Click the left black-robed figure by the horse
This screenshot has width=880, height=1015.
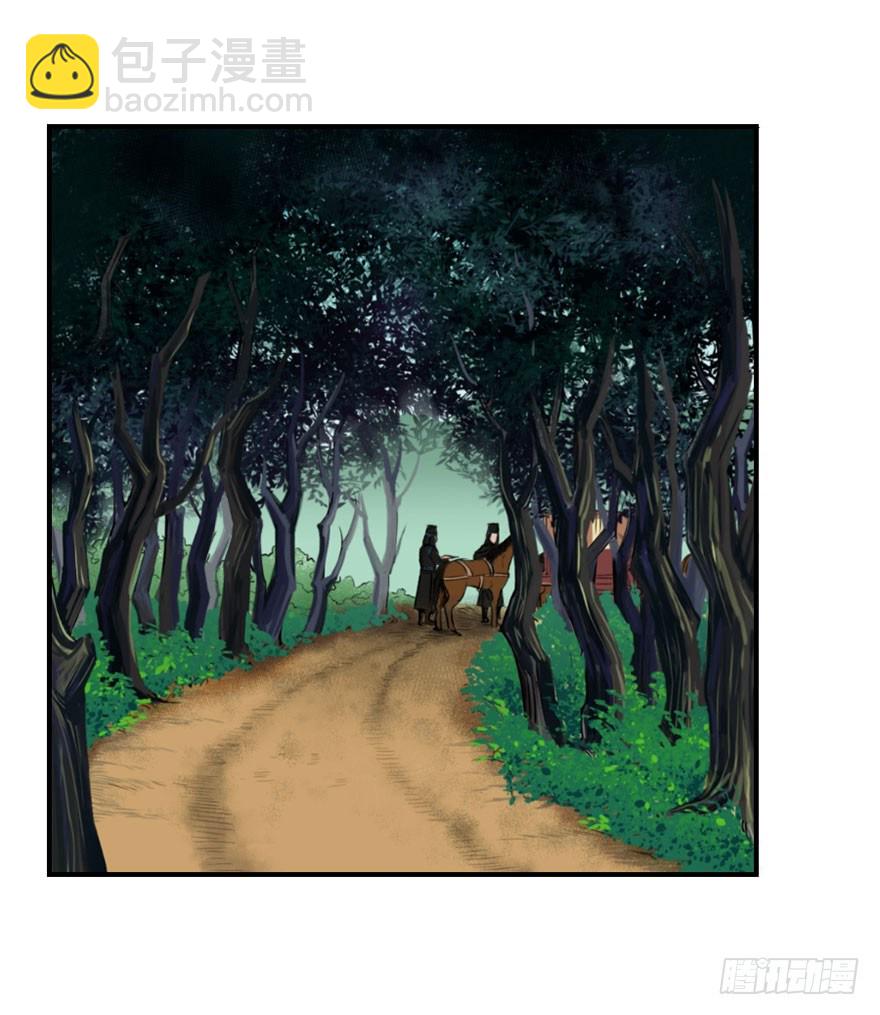click(427, 574)
